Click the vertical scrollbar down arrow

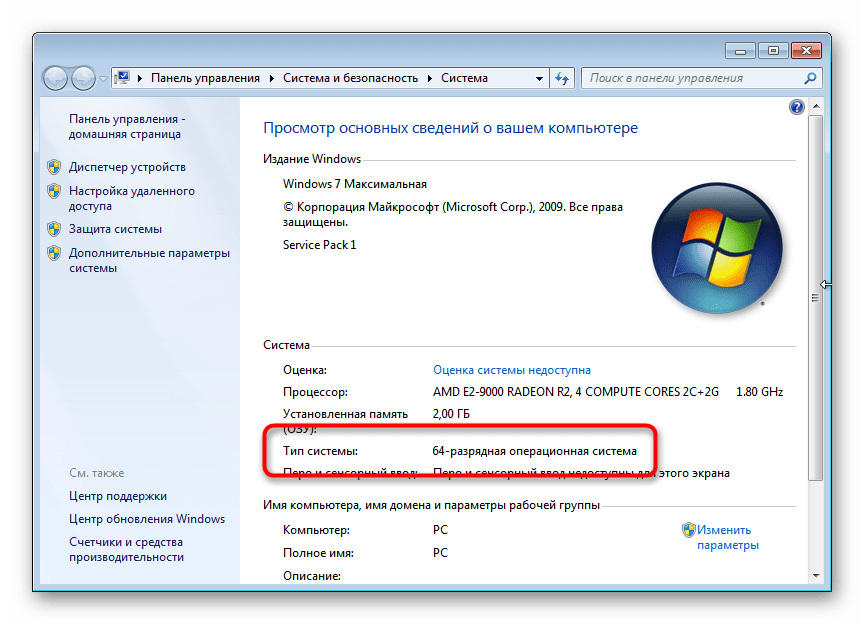click(x=816, y=577)
